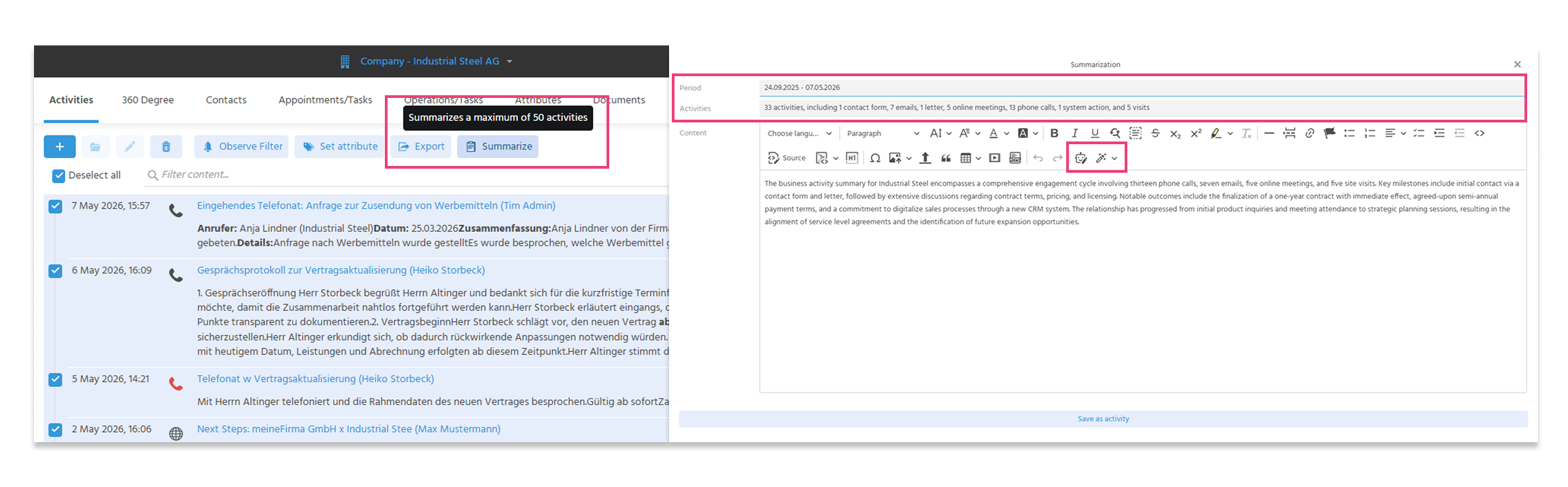
Task: Click Save as activity
Action: (1103, 419)
